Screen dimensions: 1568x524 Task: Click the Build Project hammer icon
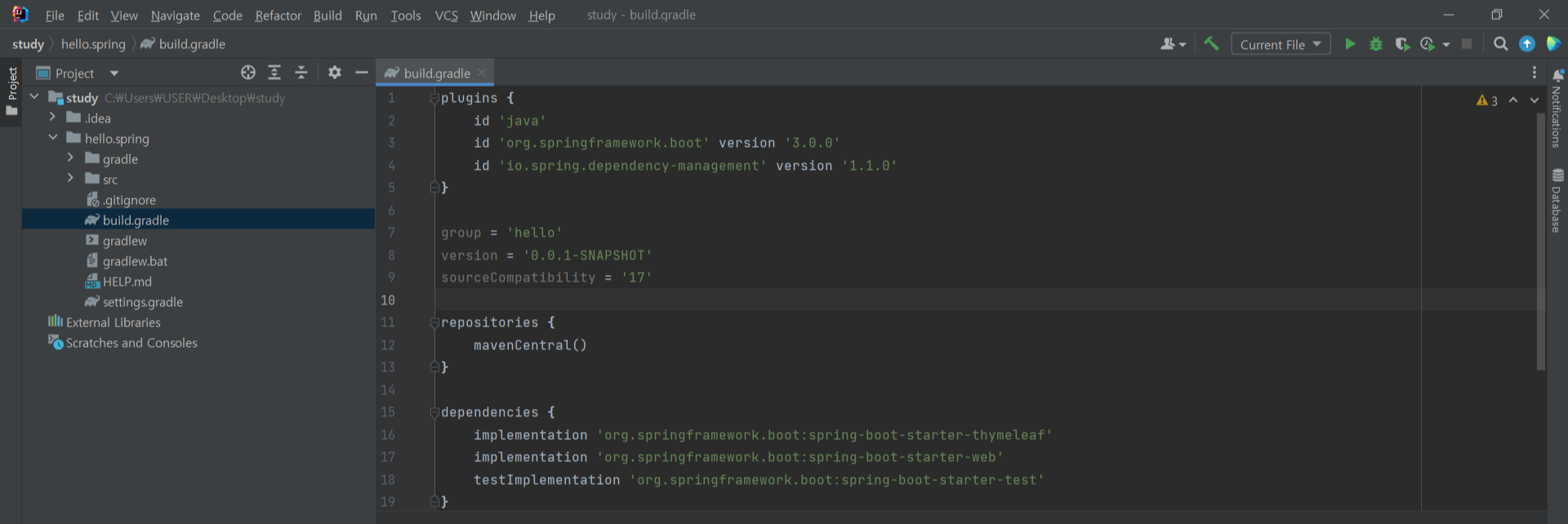(1211, 44)
